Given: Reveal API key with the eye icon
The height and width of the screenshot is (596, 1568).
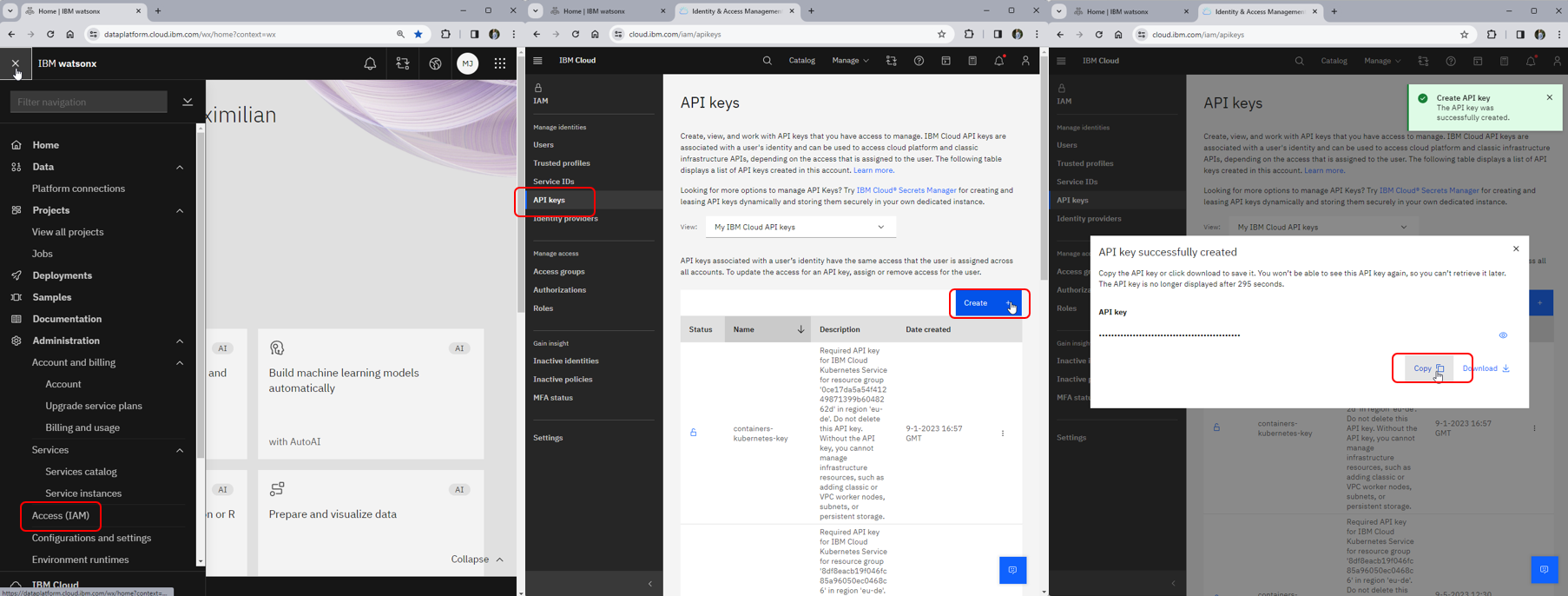Looking at the screenshot, I should (1503, 335).
